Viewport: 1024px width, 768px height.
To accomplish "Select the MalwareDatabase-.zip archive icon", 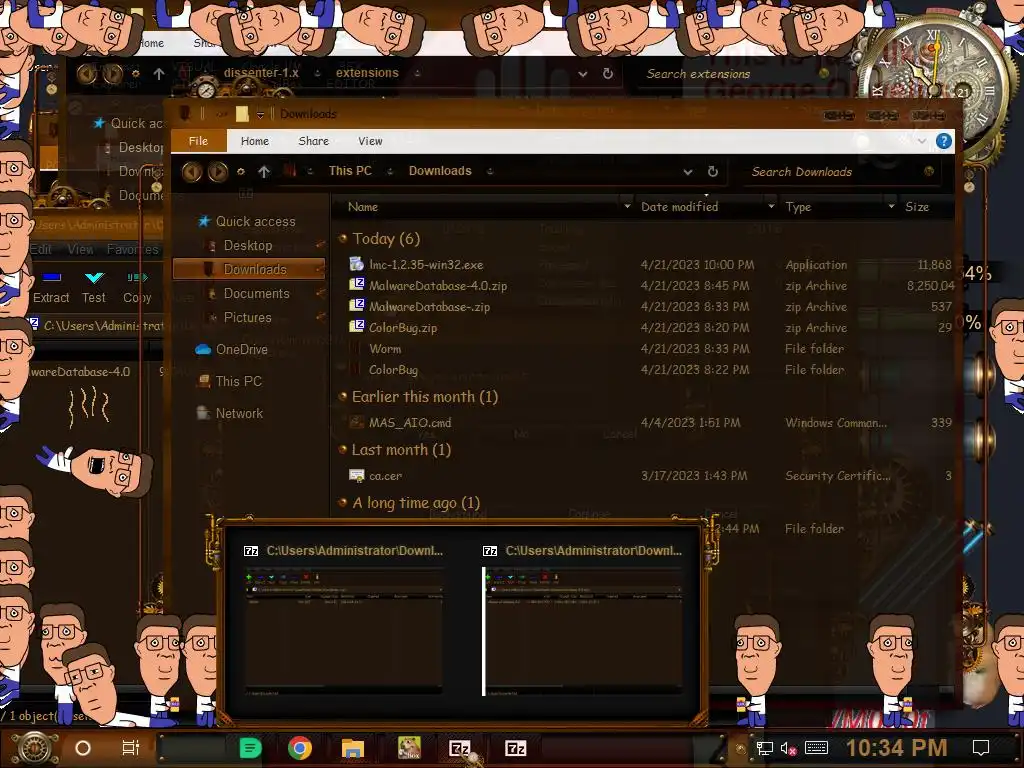I will (x=357, y=306).
